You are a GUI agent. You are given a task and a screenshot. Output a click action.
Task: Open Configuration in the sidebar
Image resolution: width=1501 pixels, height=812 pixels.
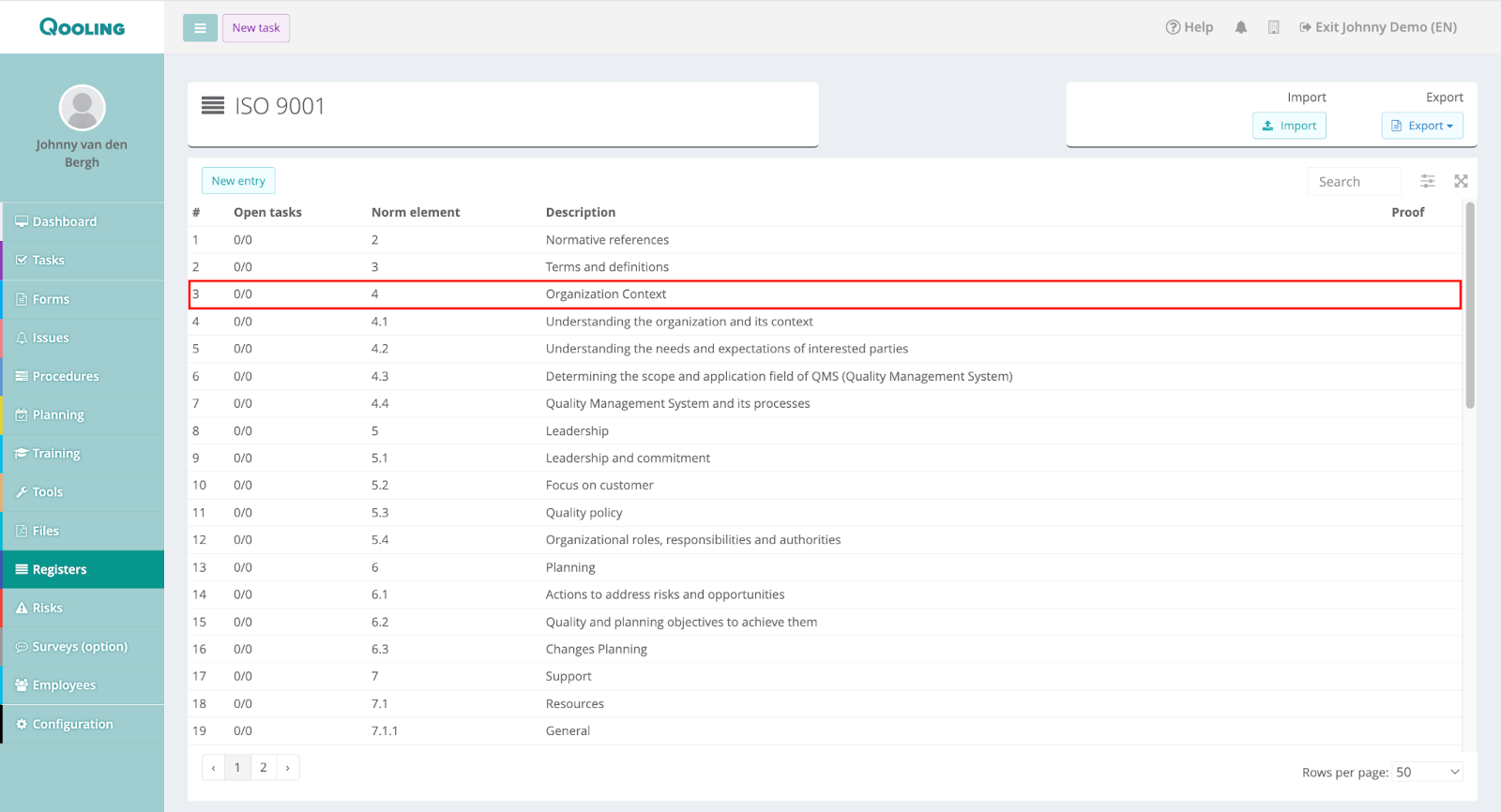point(83,724)
